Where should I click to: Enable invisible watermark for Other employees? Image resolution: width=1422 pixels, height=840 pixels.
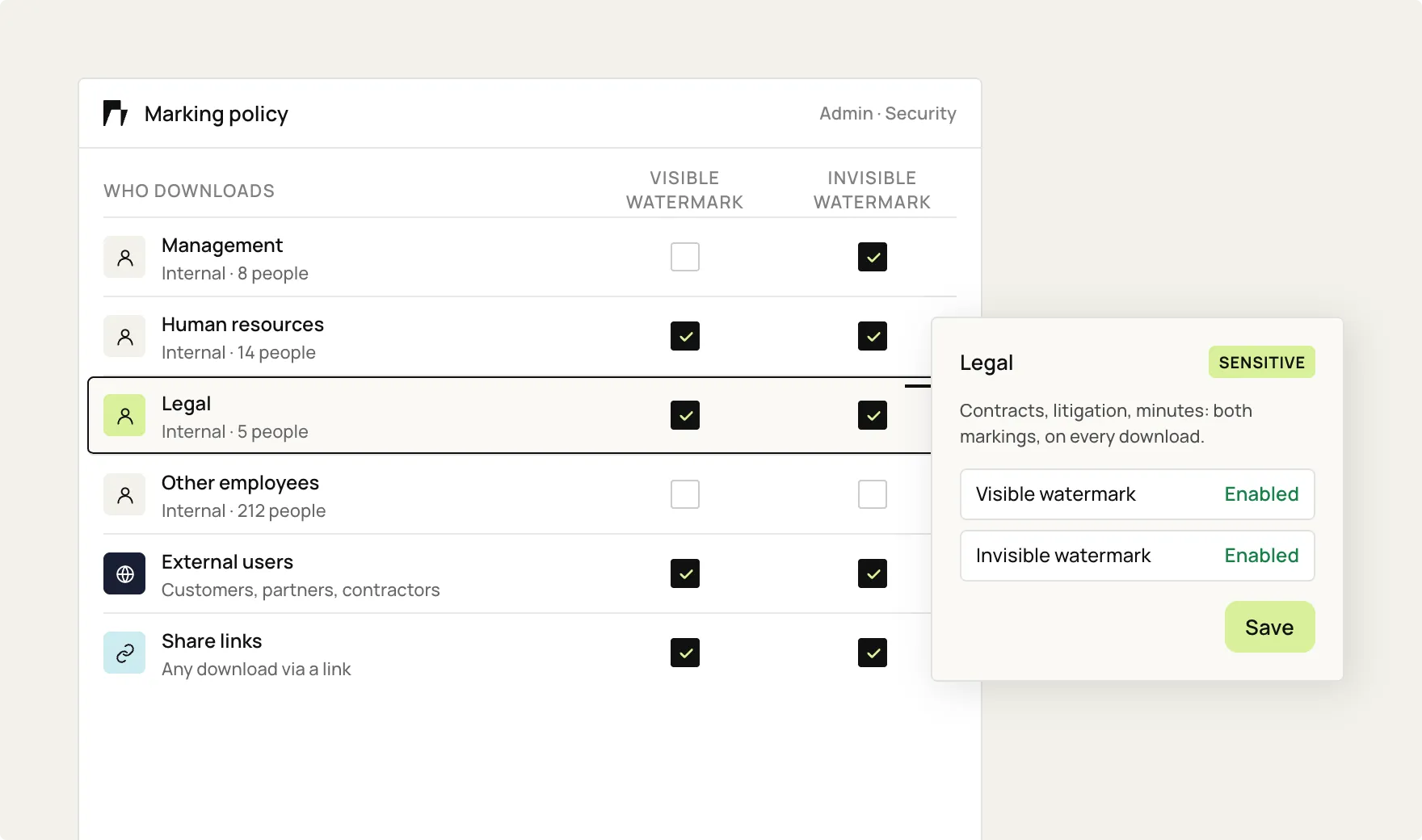[873, 494]
